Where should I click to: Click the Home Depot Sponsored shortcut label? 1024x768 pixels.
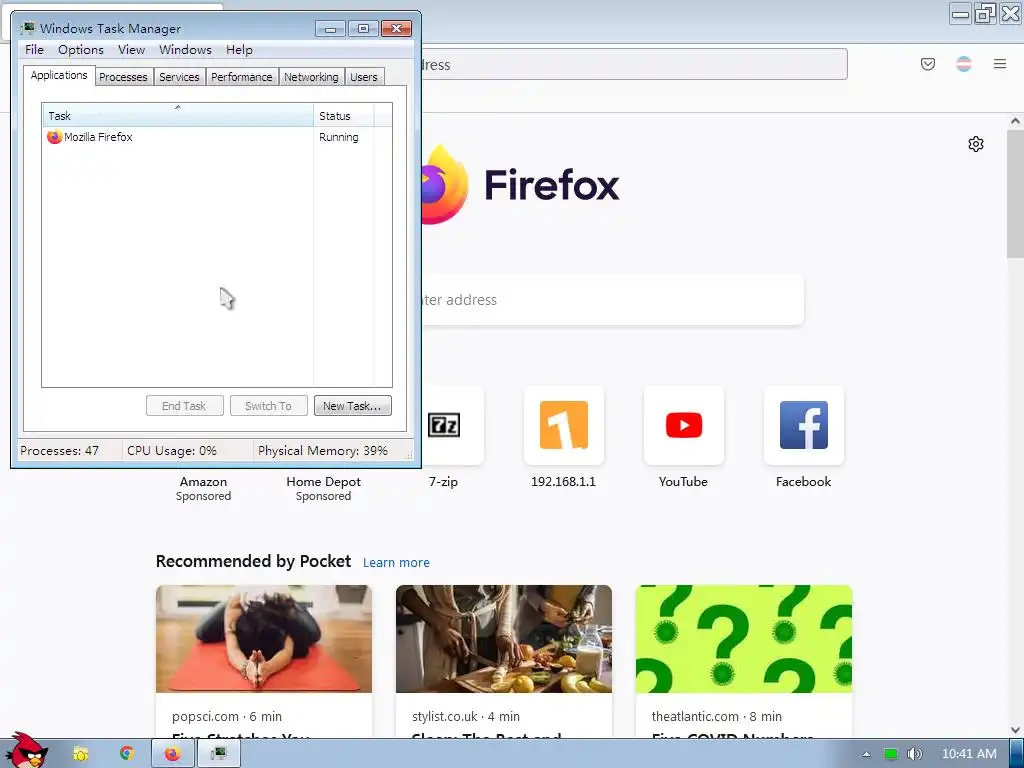pos(323,488)
